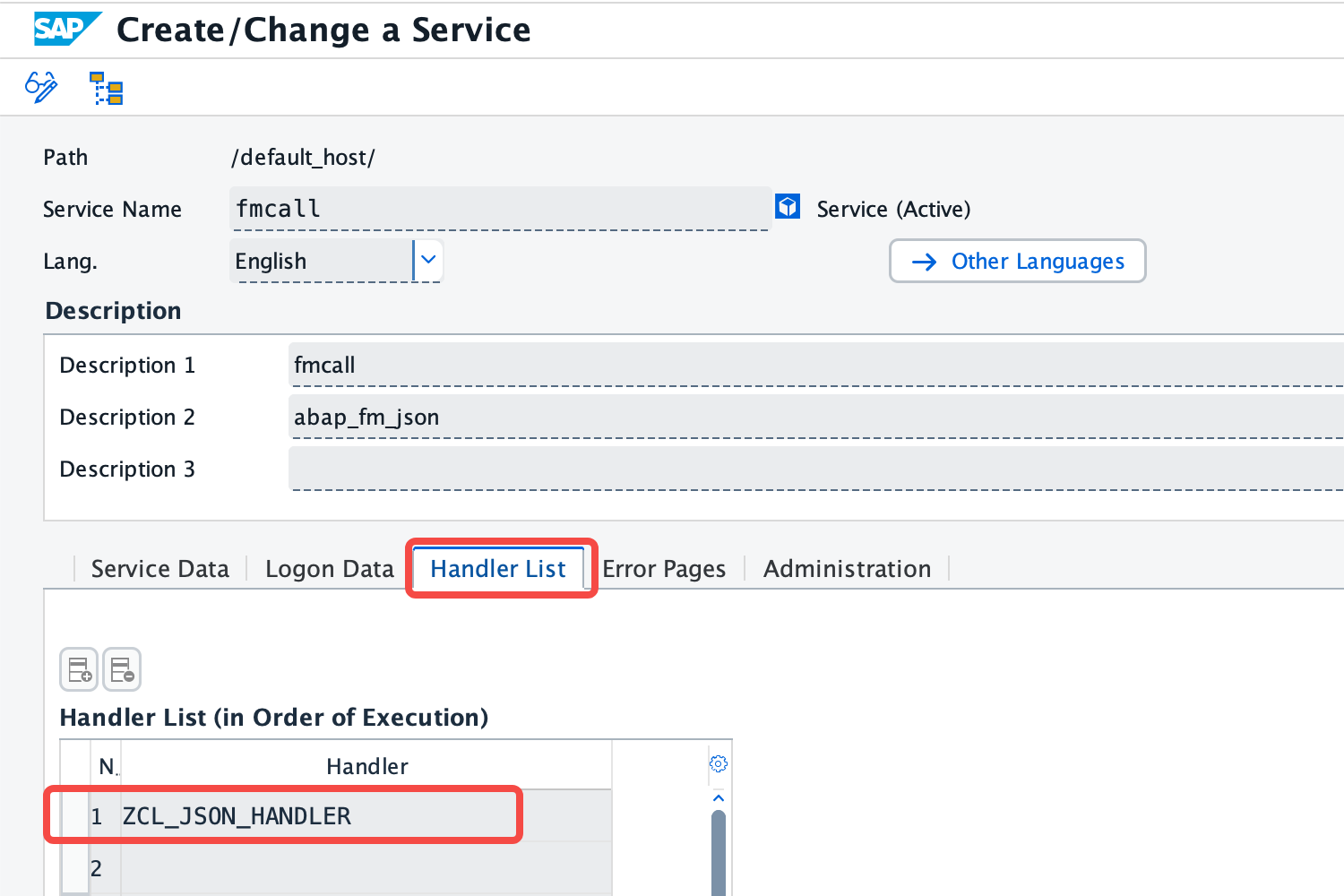Click the Create/Change a Service title
The width and height of the screenshot is (1344, 896).
(x=323, y=30)
